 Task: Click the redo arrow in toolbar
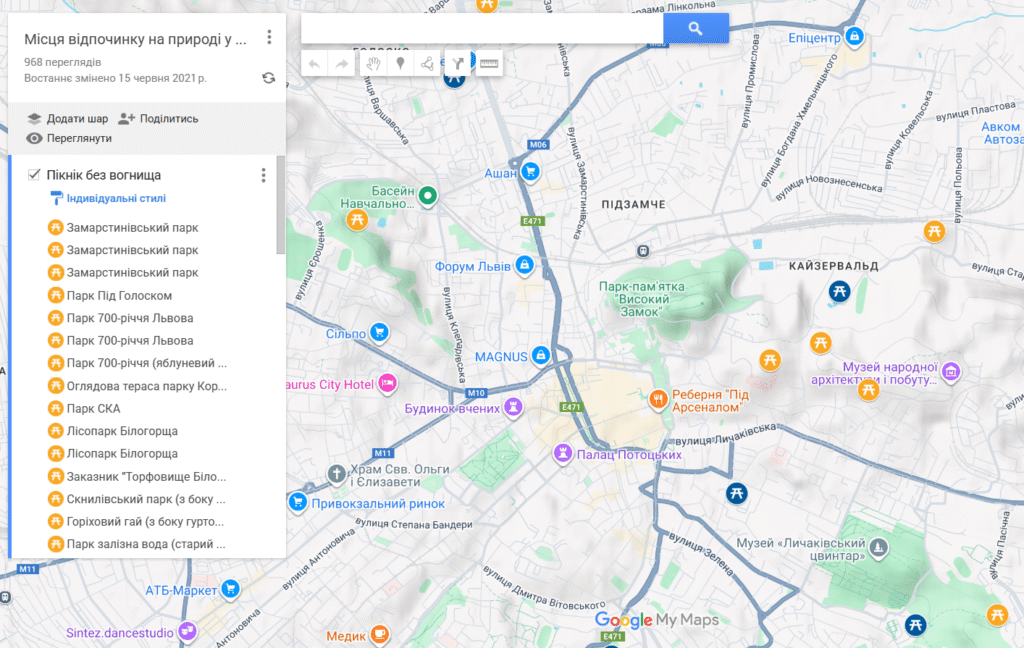pyautogui.click(x=341, y=63)
